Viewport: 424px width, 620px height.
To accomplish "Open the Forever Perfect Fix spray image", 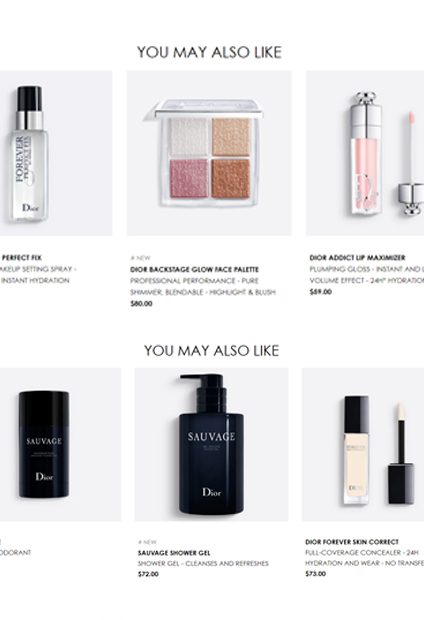I will [56, 153].
